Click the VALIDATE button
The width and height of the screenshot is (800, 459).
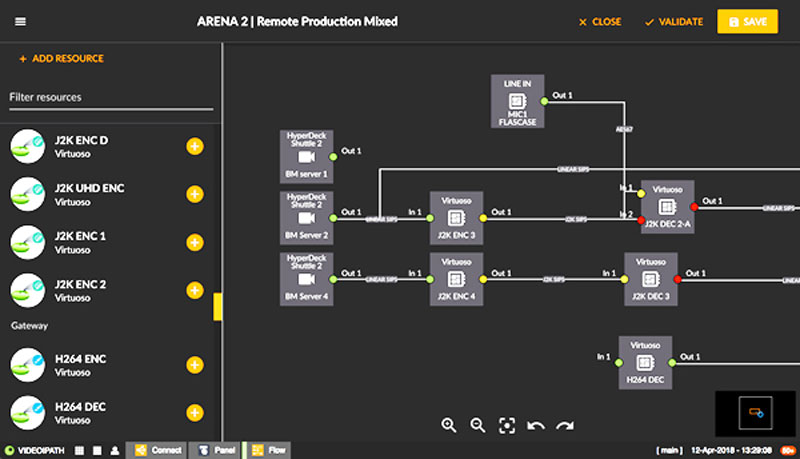pos(674,22)
